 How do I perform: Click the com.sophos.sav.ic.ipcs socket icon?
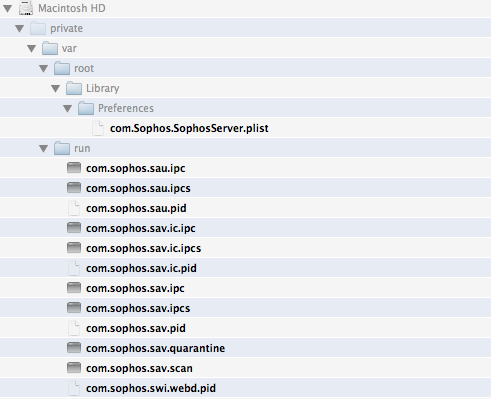tap(74, 248)
